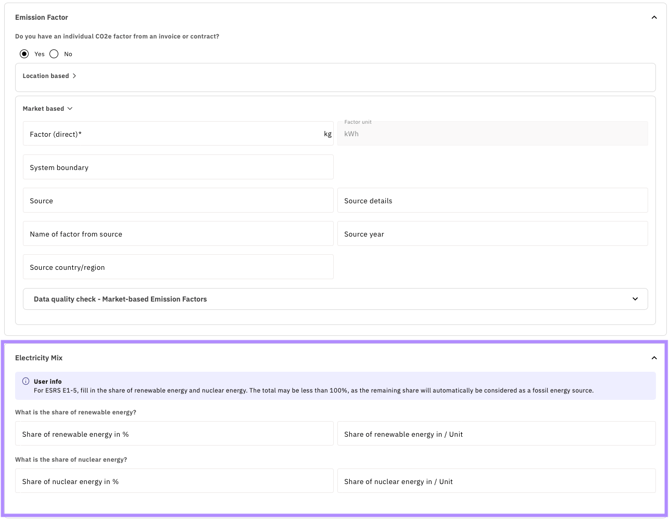Click 'What is the share of renewable energy?' label
Image resolution: width=670 pixels, height=522 pixels.
[76, 412]
